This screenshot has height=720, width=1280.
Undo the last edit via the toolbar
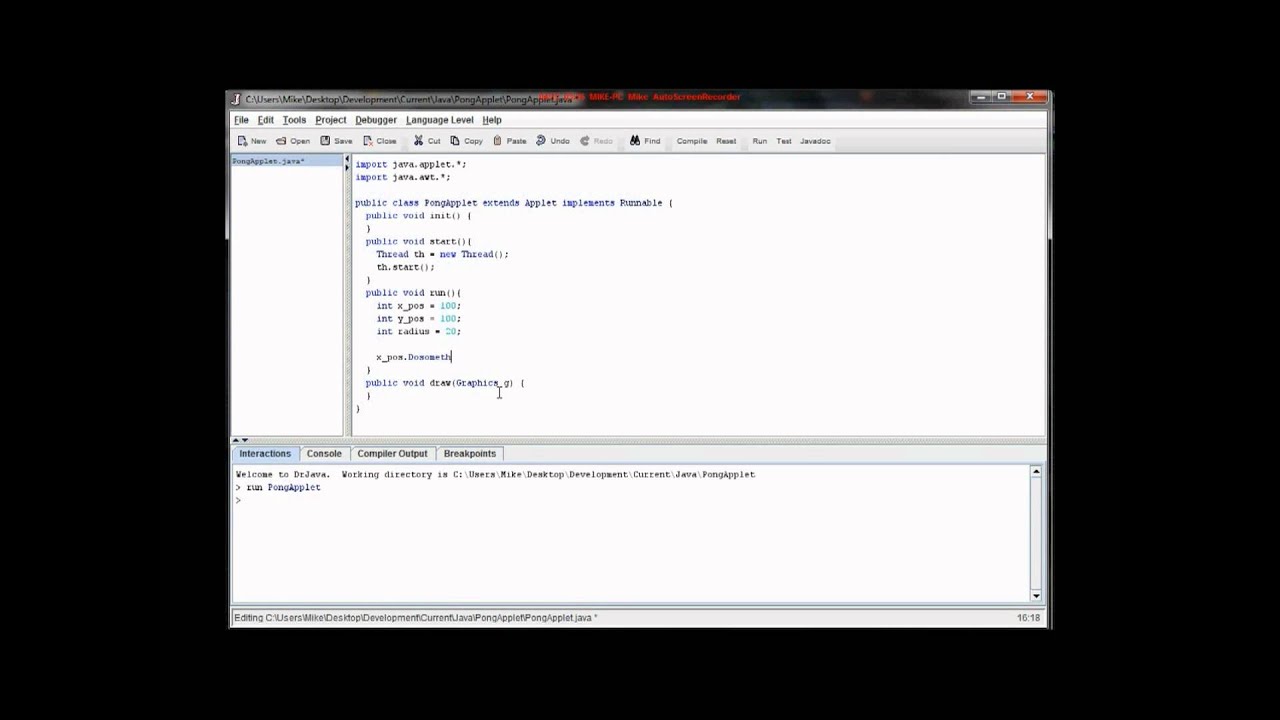click(x=553, y=141)
